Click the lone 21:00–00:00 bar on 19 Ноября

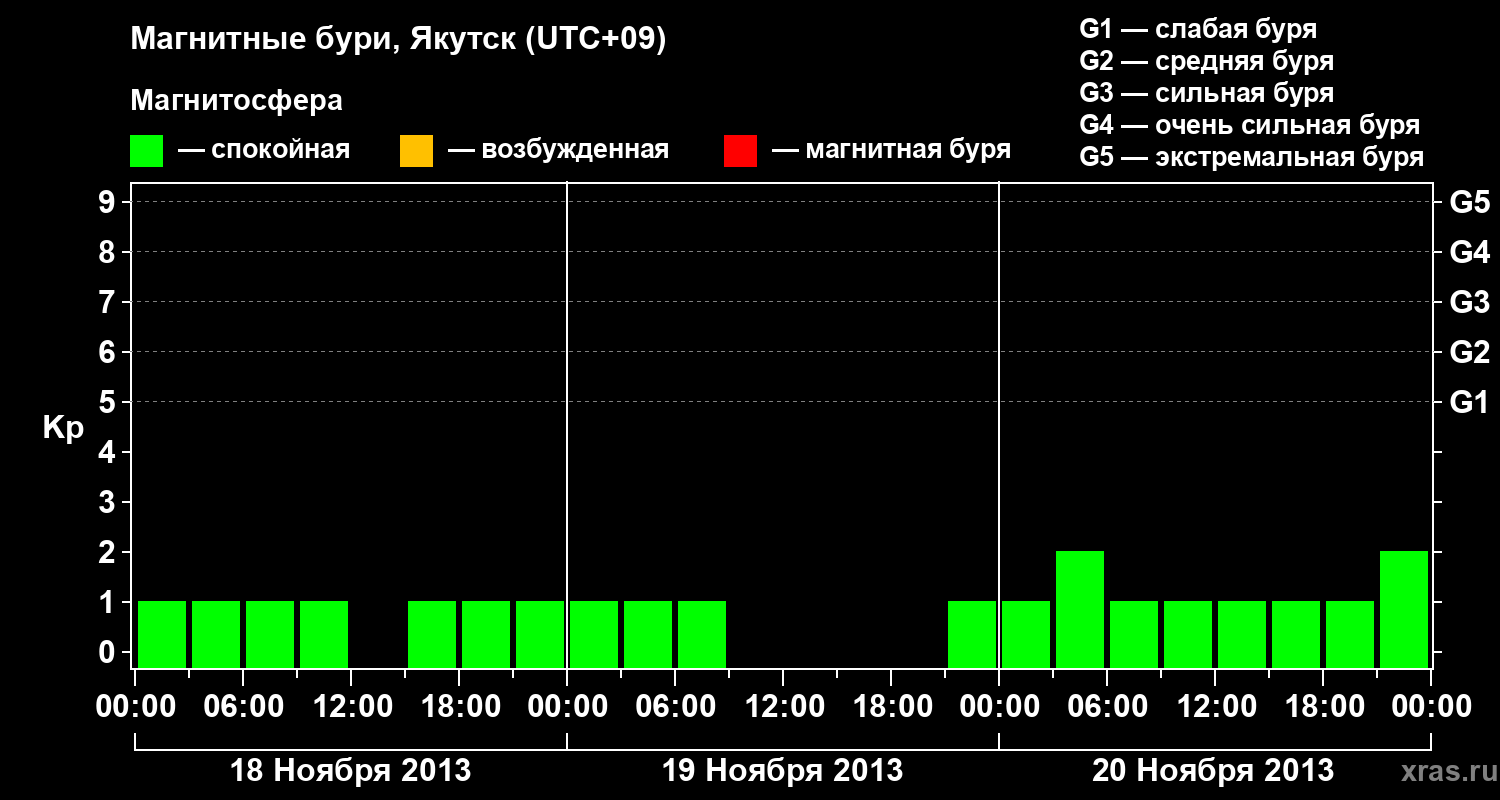(x=972, y=634)
